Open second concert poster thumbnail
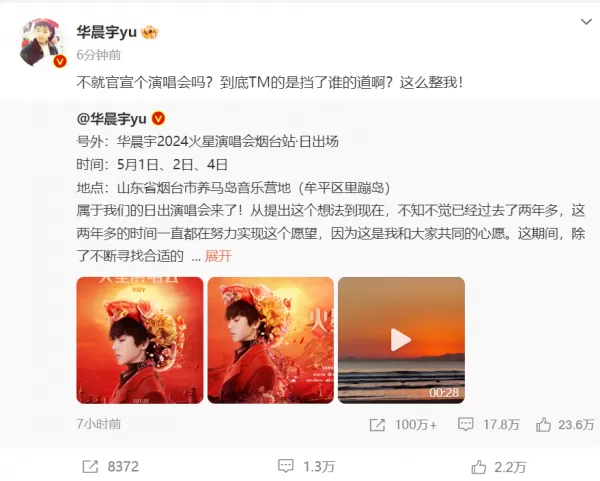The width and height of the screenshot is (600, 481). click(271, 340)
